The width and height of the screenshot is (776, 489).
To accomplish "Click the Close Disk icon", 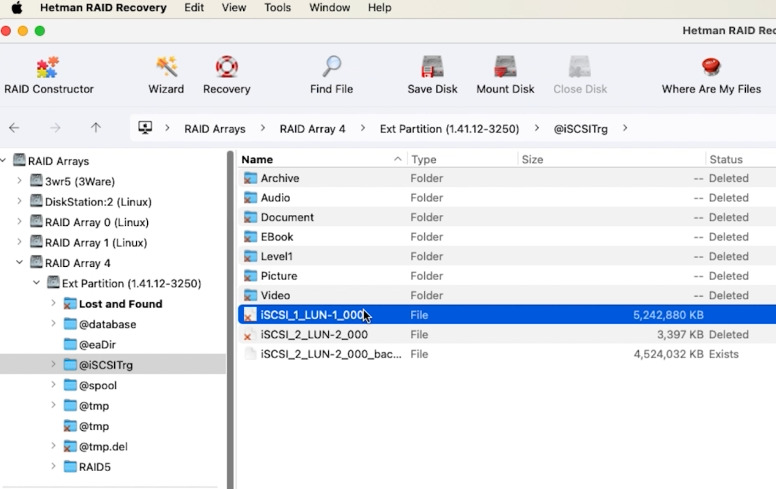I will (580, 67).
